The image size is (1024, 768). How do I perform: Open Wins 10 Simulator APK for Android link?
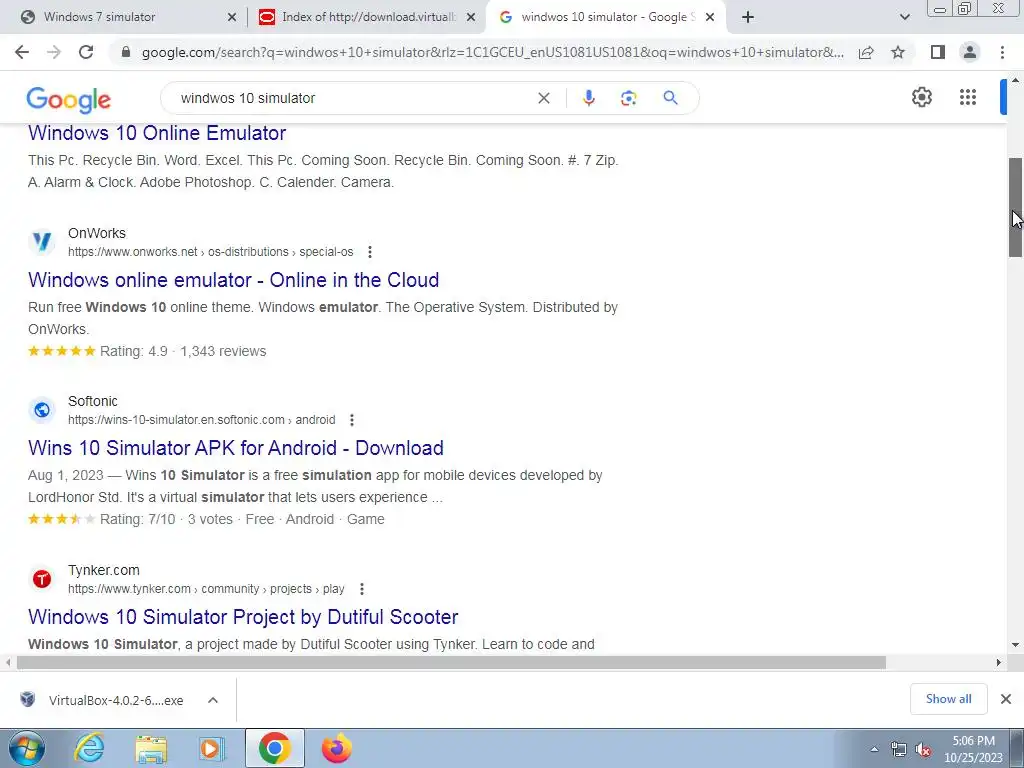[236, 448]
